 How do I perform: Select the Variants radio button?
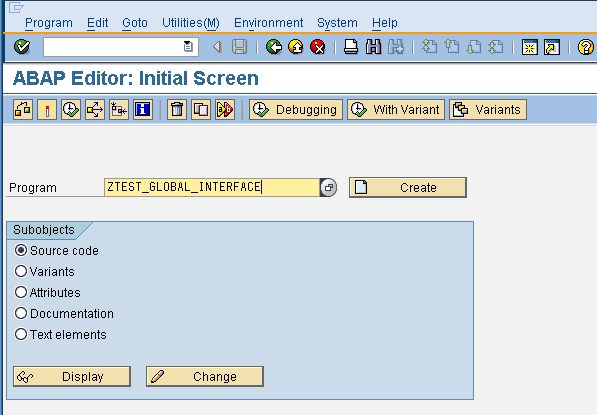[x=21, y=271]
